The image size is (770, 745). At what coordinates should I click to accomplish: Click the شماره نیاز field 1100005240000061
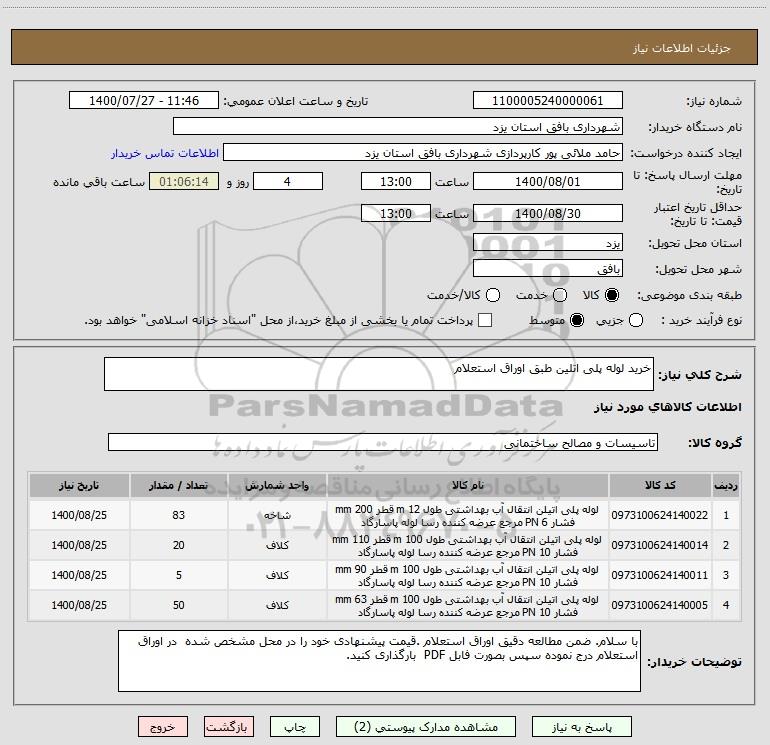pos(548,101)
